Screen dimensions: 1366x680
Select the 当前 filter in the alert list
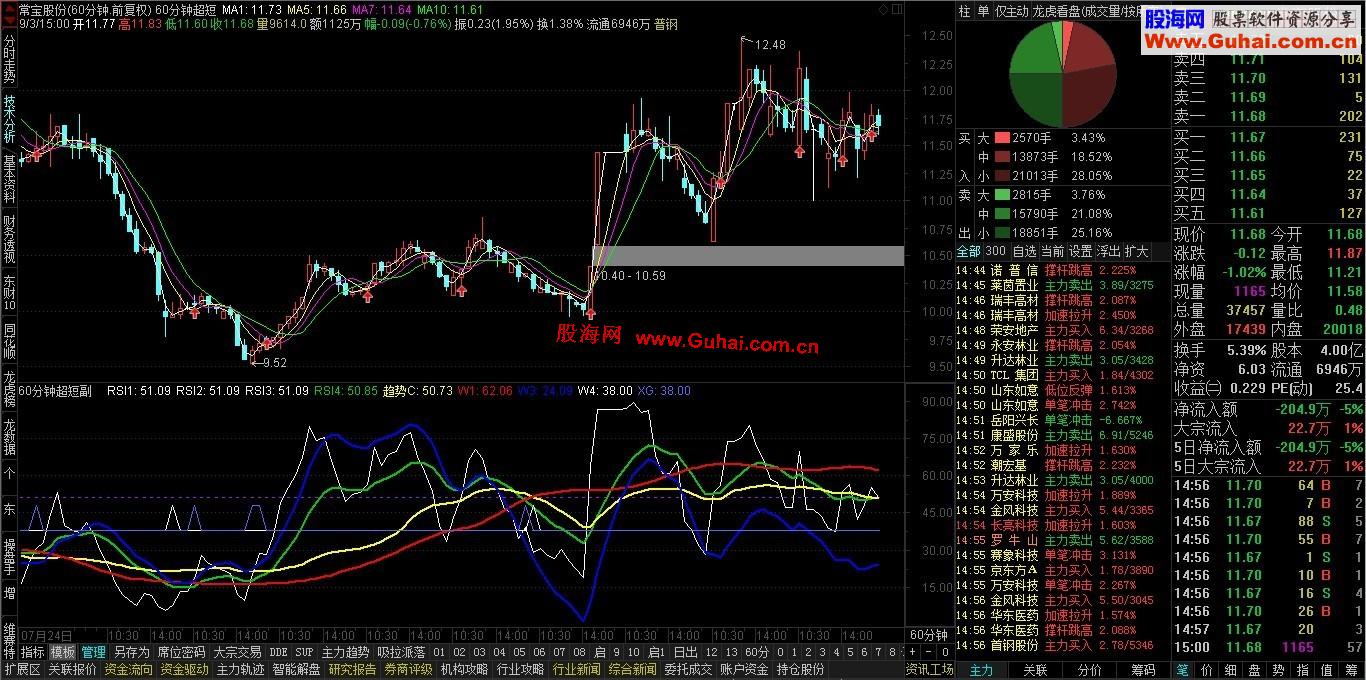point(1052,251)
